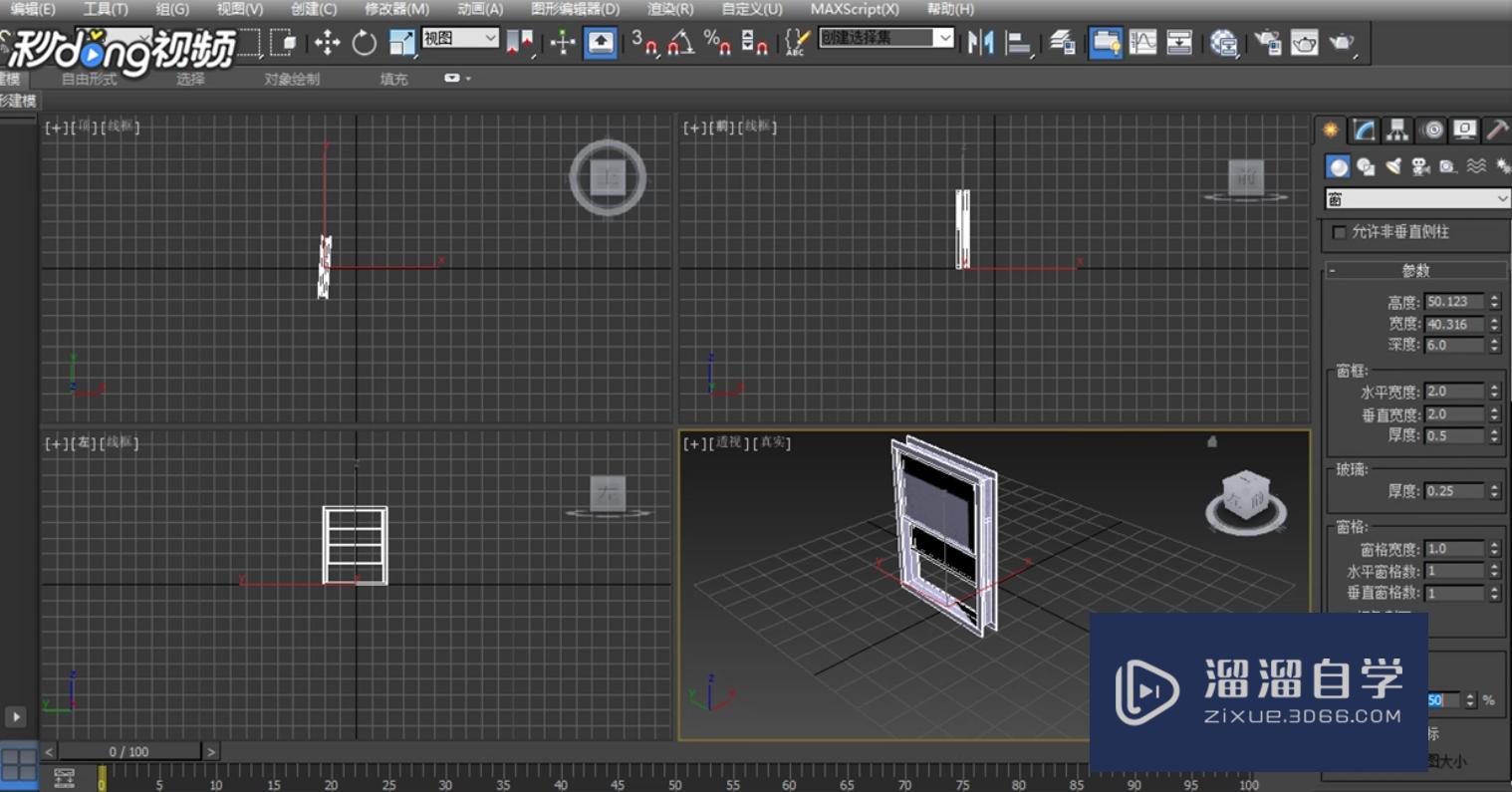Click the 高度 value field
Image resolution: width=1512 pixels, height=792 pixels.
pyautogui.click(x=1454, y=302)
